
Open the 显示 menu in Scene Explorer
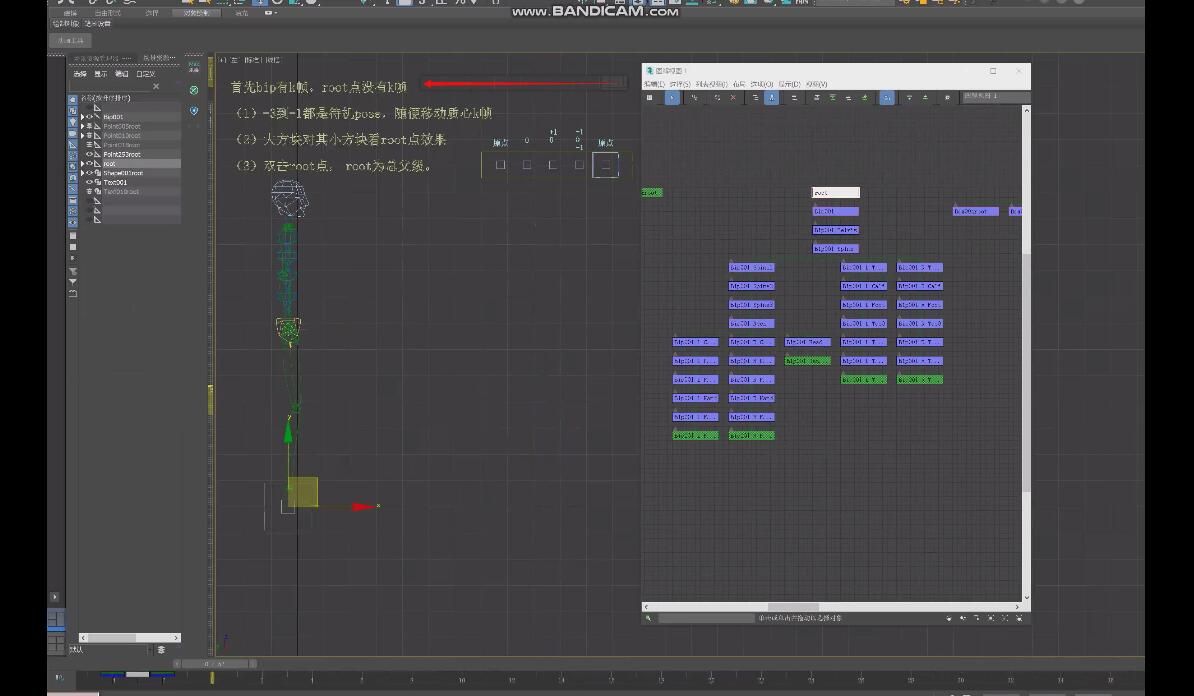101,74
